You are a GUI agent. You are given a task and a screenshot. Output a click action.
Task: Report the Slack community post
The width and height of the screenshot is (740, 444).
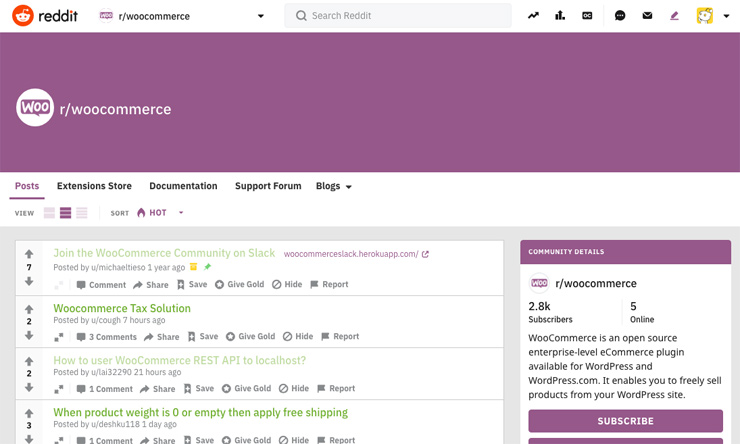click(x=329, y=285)
